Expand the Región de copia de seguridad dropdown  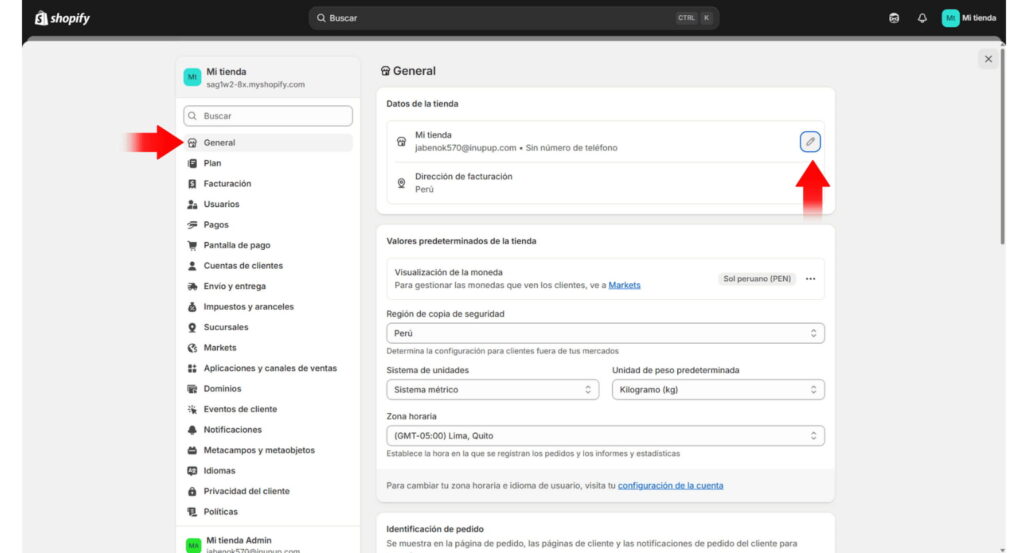click(x=605, y=333)
